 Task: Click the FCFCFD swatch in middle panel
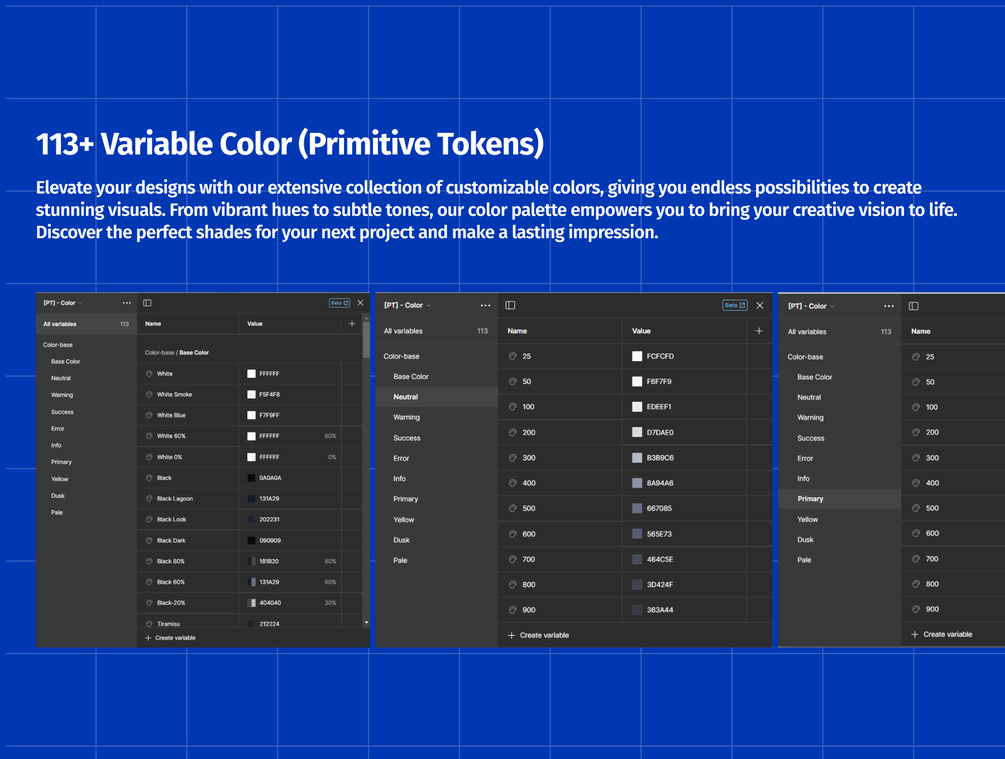637,356
